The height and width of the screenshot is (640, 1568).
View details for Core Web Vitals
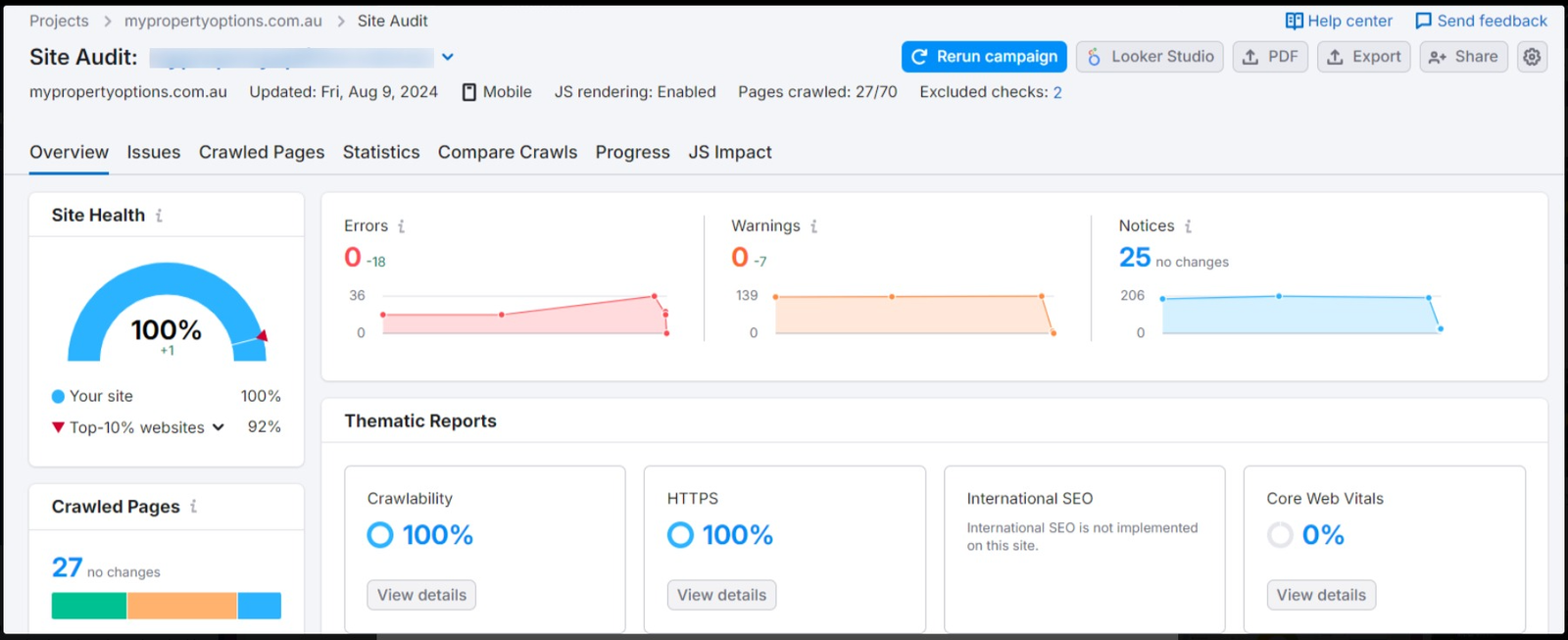(1321, 595)
